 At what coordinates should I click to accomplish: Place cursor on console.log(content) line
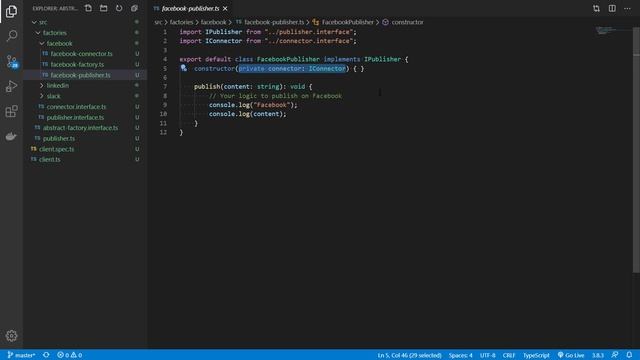tap(247, 114)
